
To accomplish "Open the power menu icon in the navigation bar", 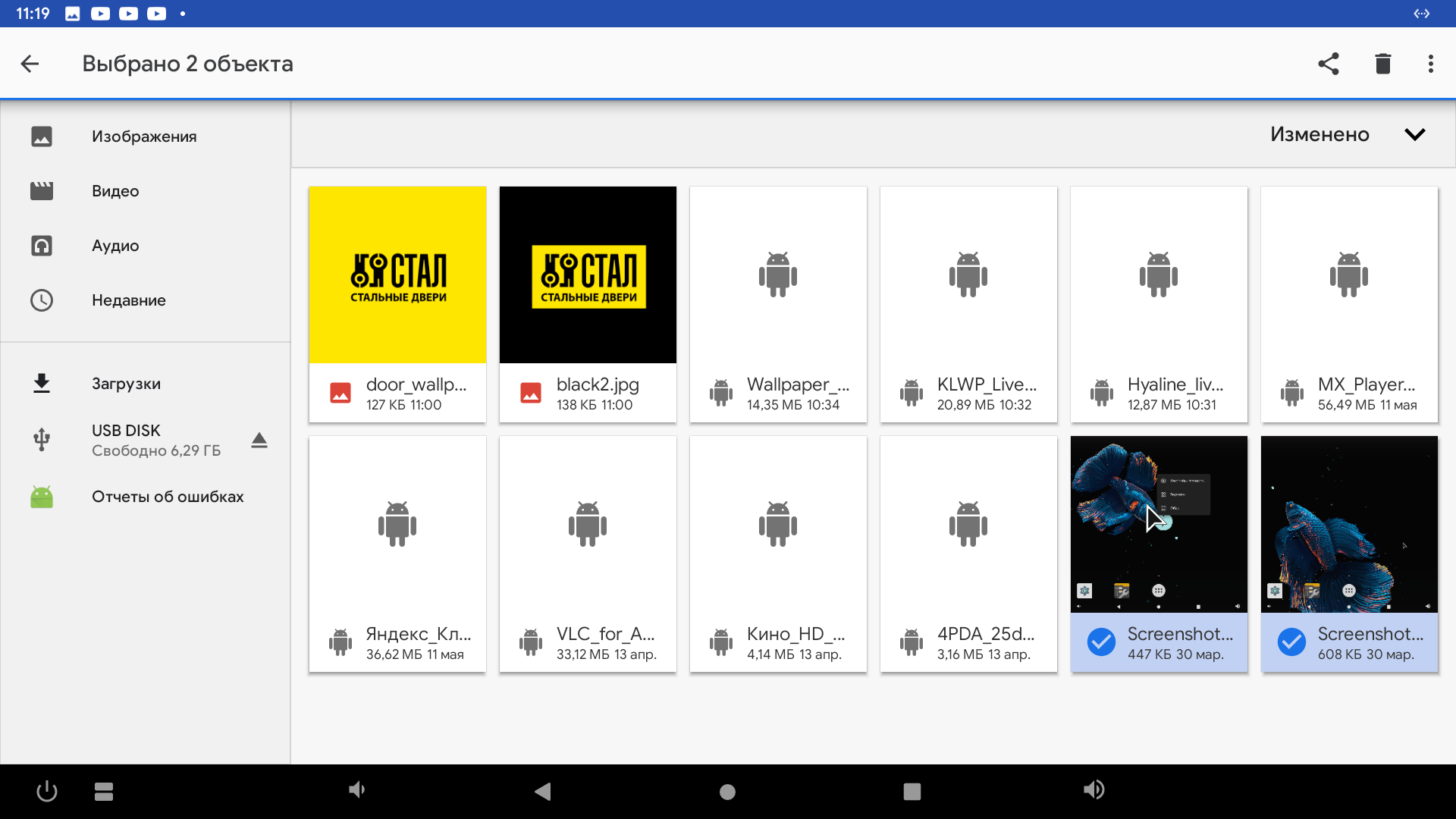I will (47, 792).
